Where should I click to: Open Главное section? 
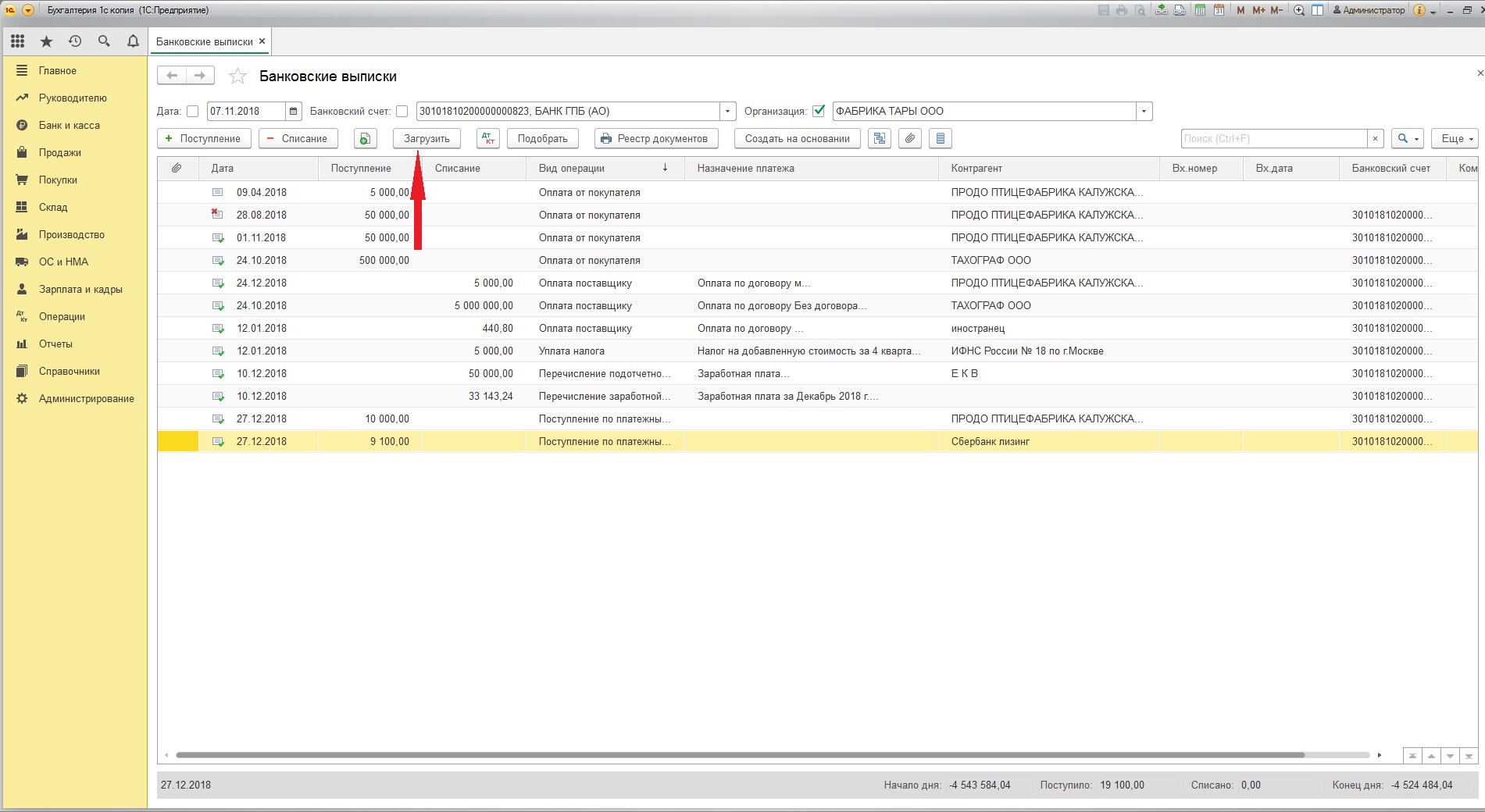click(x=58, y=70)
